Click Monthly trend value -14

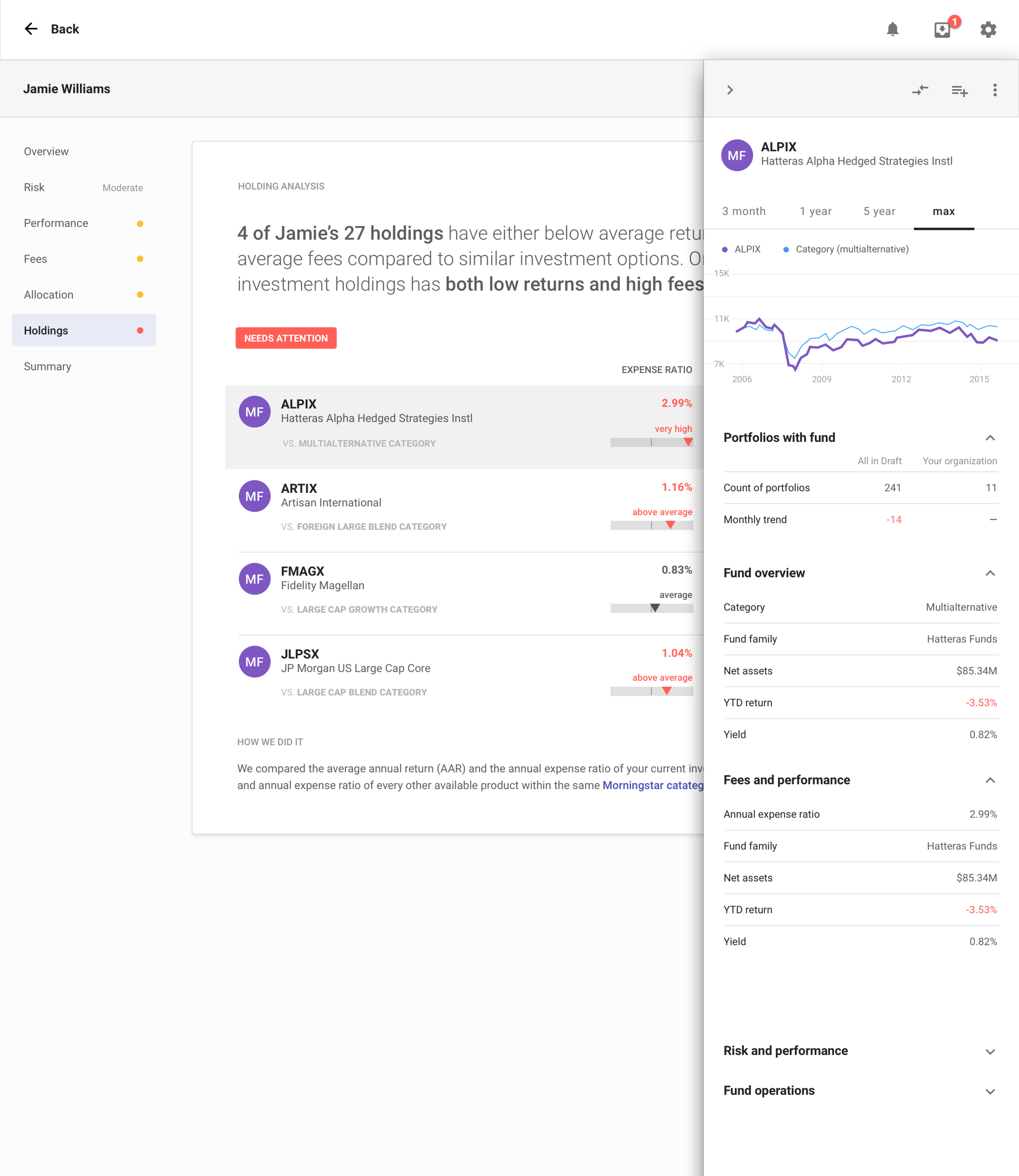[894, 519]
